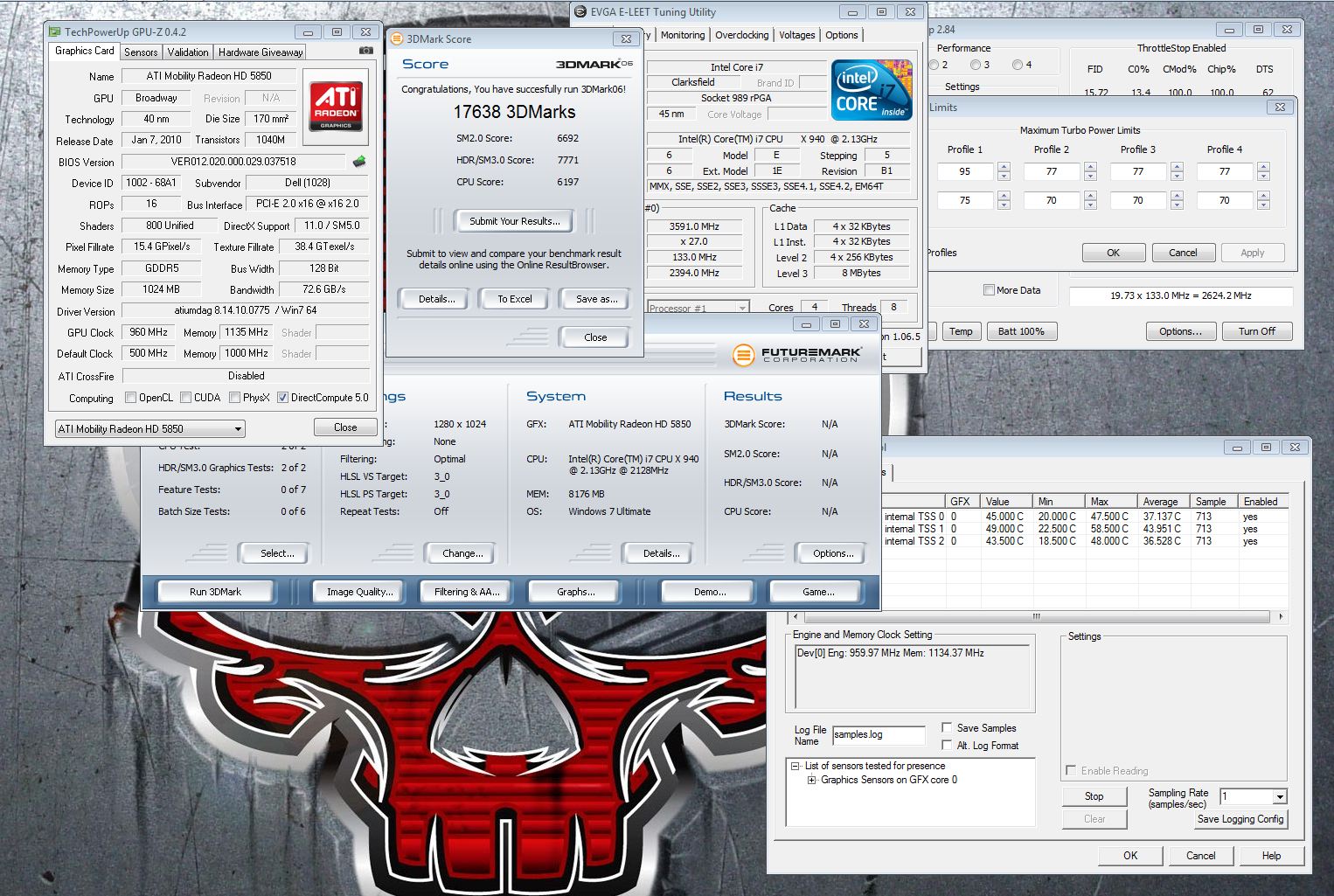Toggle the CUDA checkbox in GPU-Z
The height and width of the screenshot is (896, 1334).
pyautogui.click(x=185, y=398)
